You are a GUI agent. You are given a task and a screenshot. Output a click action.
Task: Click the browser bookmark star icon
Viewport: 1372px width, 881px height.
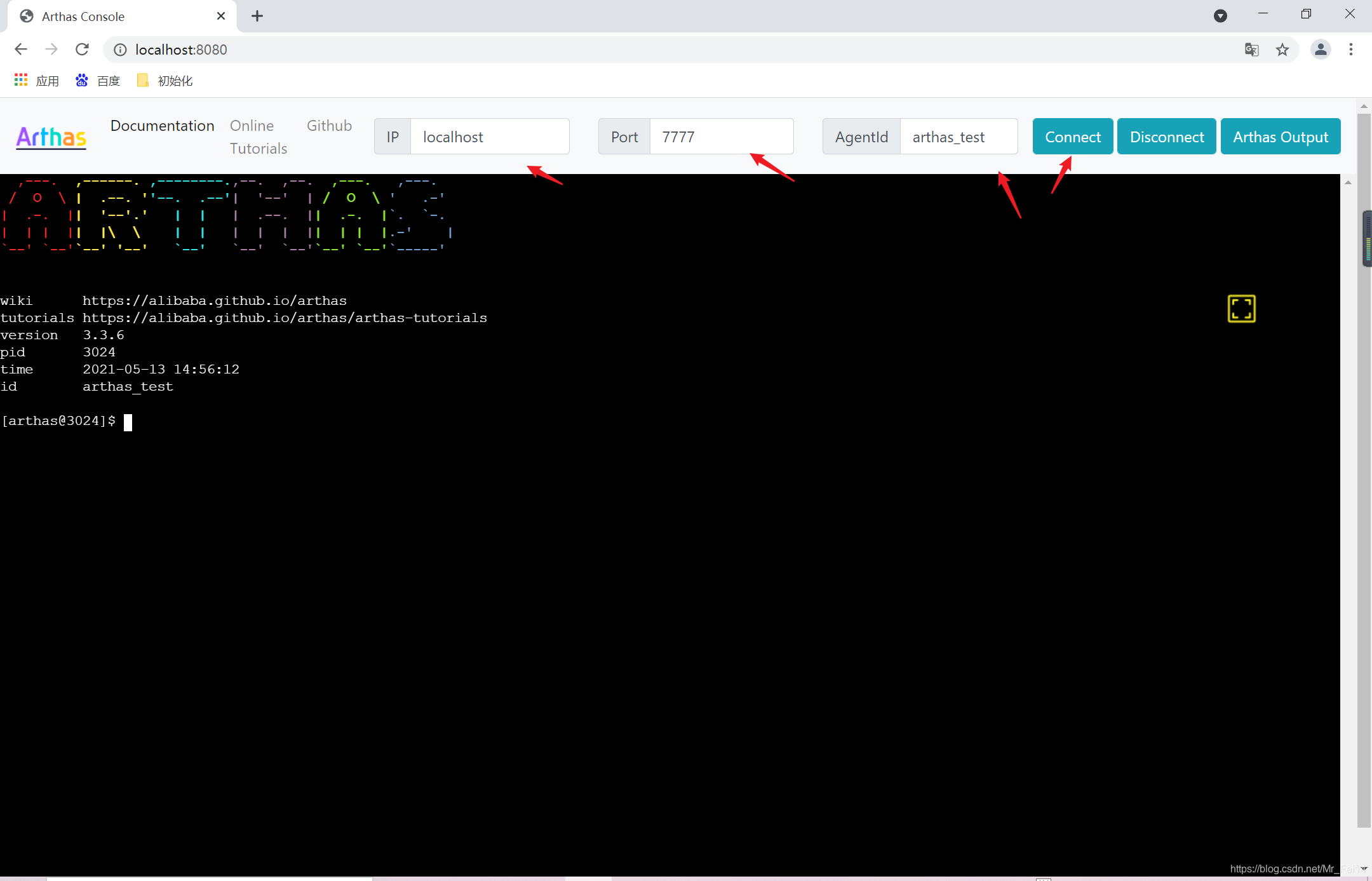[x=1284, y=49]
